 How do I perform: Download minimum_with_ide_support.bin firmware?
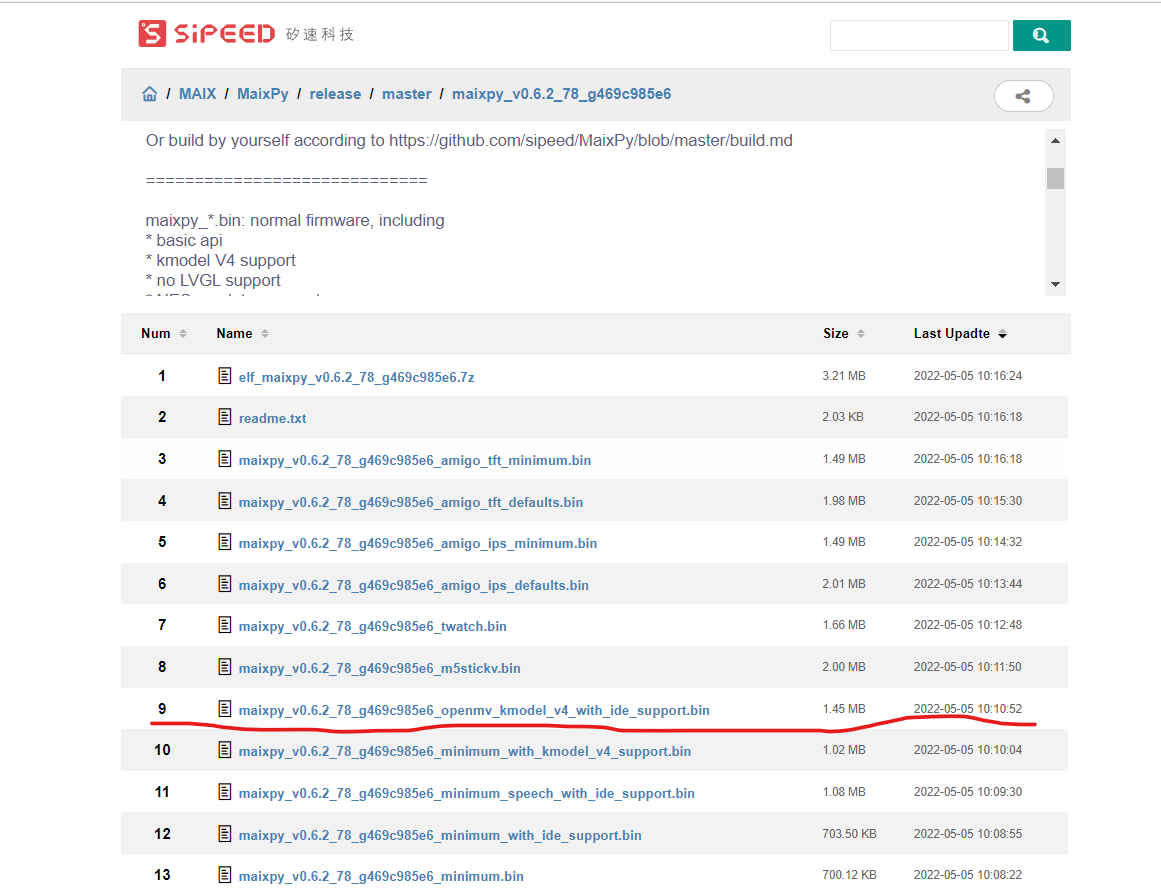(x=440, y=836)
